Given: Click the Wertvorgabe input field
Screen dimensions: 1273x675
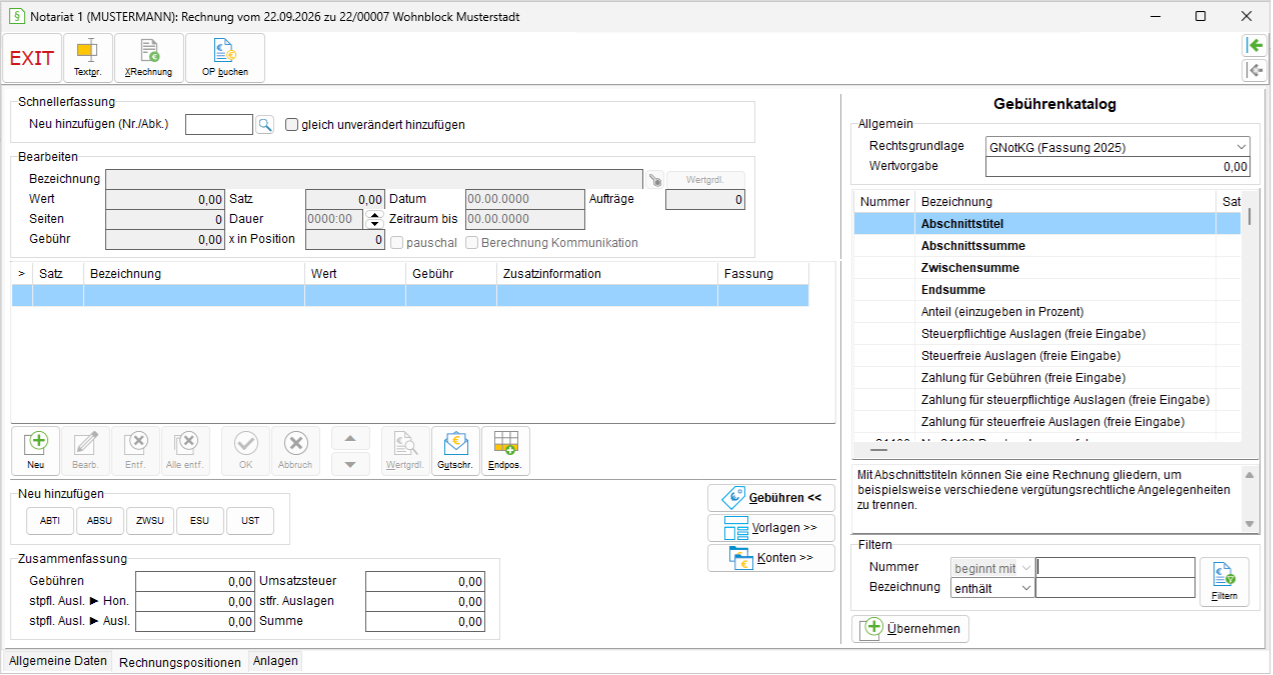Looking at the screenshot, I should (x=1117, y=167).
